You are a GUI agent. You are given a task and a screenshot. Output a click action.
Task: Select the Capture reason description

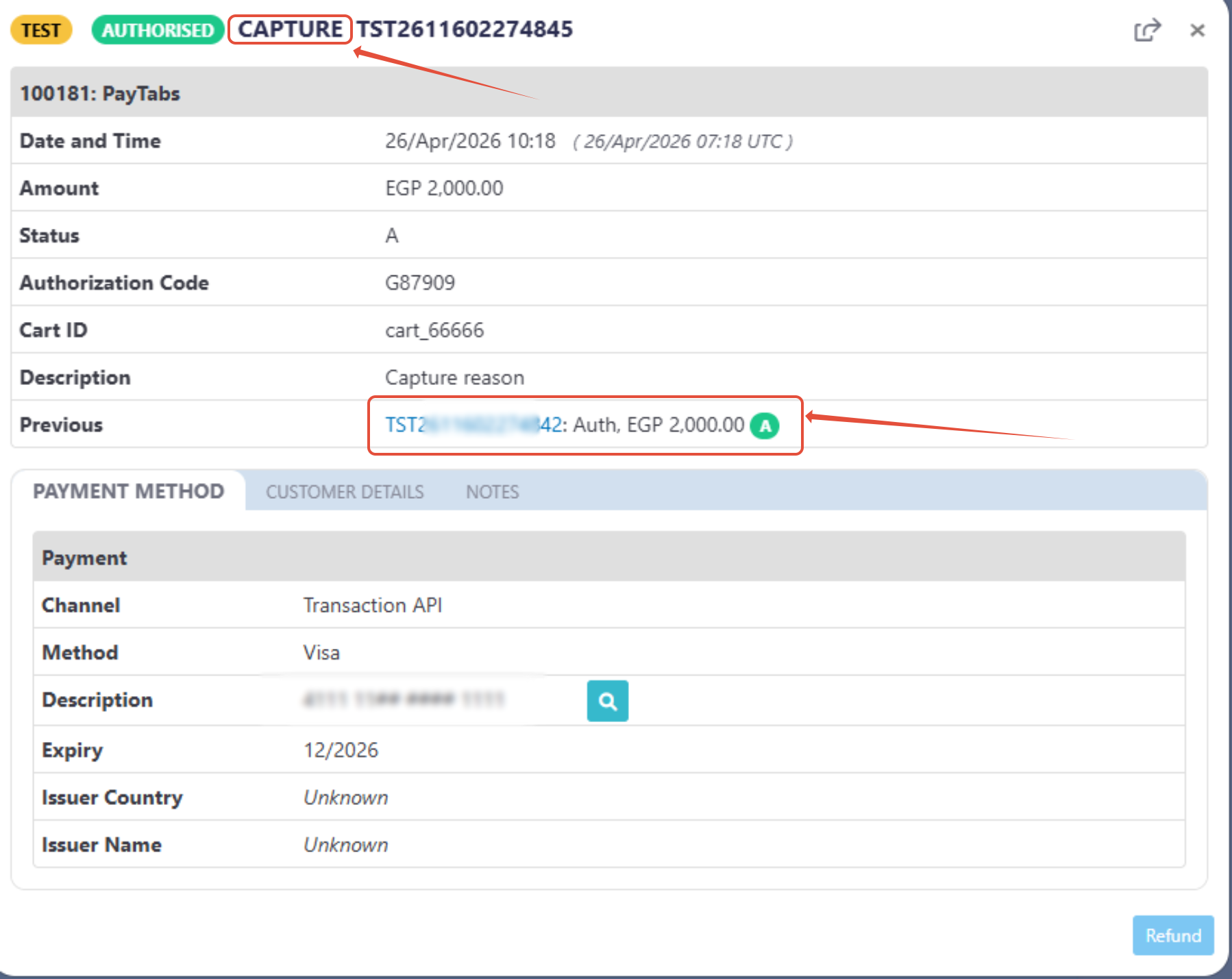(454, 377)
